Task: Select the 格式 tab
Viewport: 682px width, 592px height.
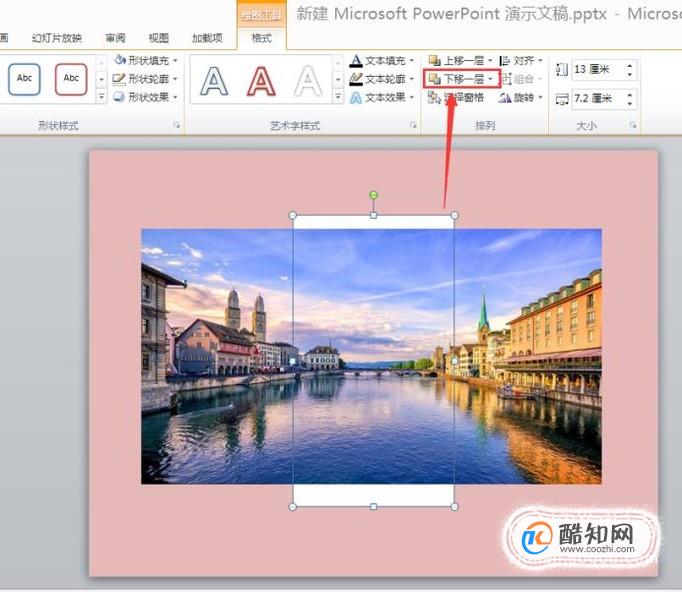Action: click(261, 38)
